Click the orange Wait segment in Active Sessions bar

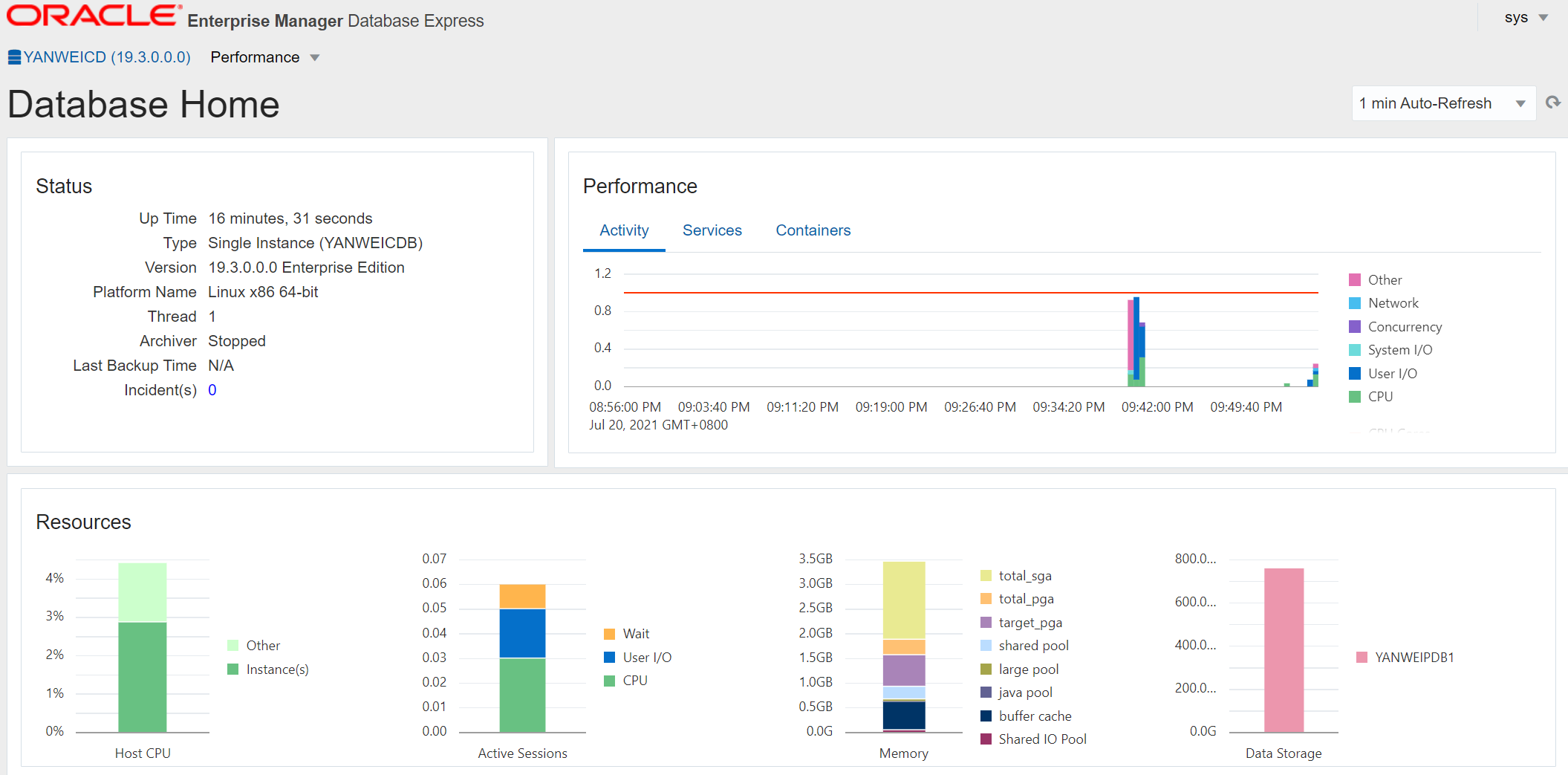pos(523,597)
